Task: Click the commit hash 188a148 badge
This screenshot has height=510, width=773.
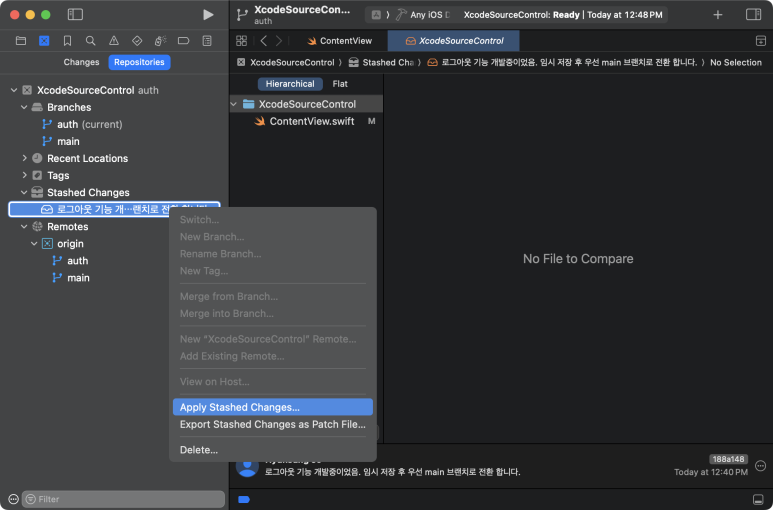Action: coord(728,459)
